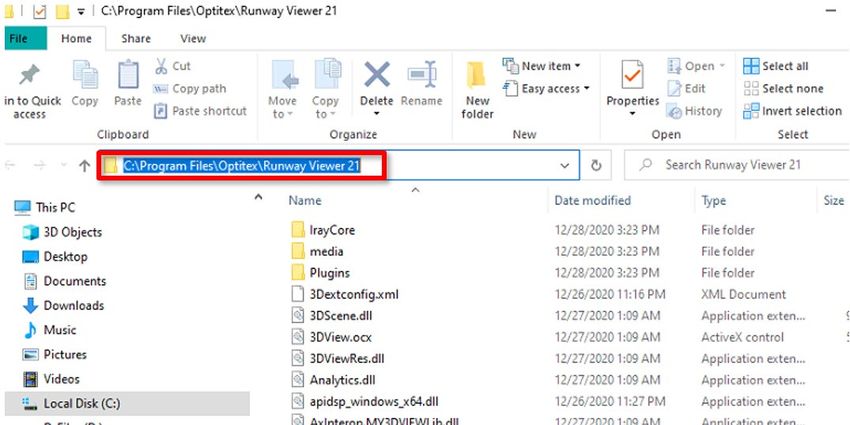Click Cut scissors command
Image resolution: width=850 pixels, height=425 pixels.
point(173,66)
